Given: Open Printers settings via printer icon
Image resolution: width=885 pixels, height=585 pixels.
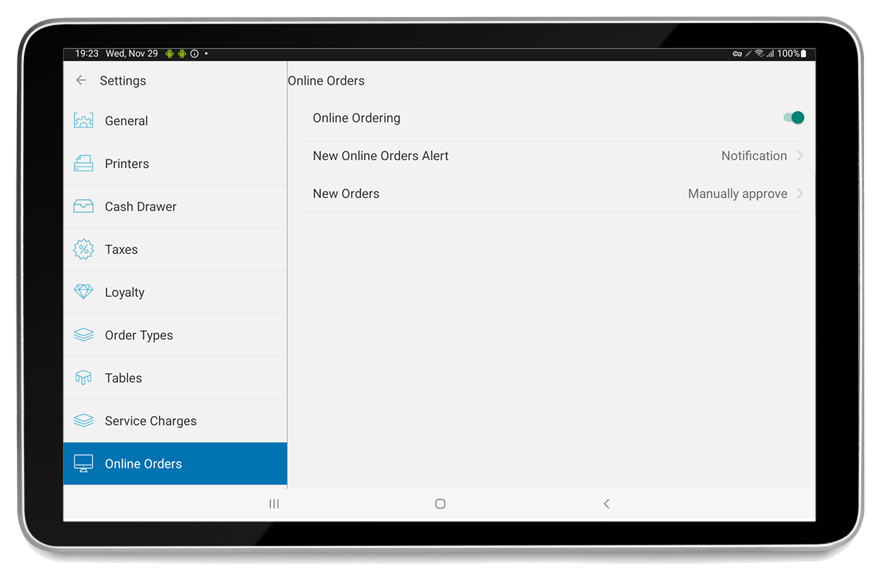Looking at the screenshot, I should pos(83,163).
